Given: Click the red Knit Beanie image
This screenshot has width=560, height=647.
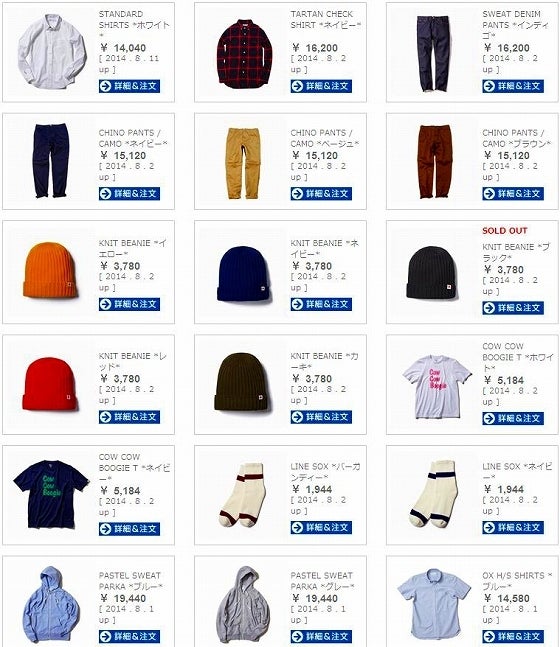Looking at the screenshot, I should pos(50,384).
